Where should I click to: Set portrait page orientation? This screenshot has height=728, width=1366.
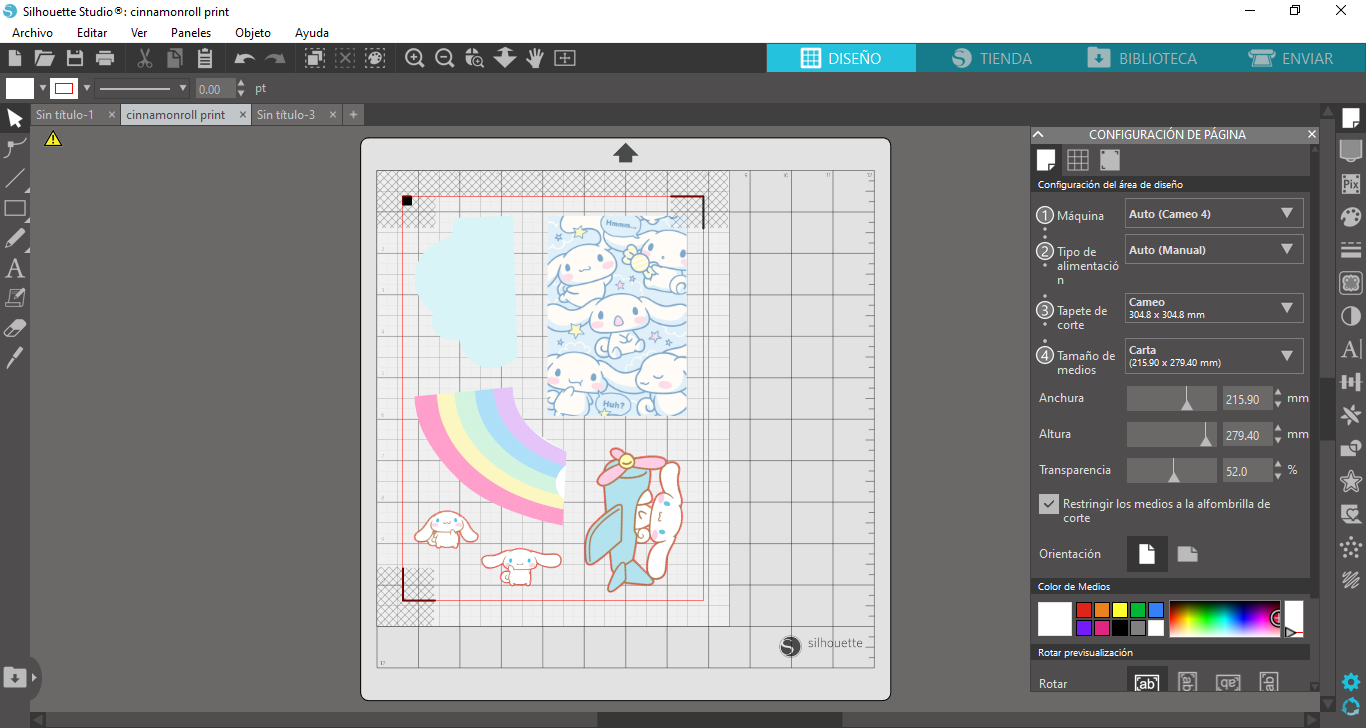click(1147, 554)
